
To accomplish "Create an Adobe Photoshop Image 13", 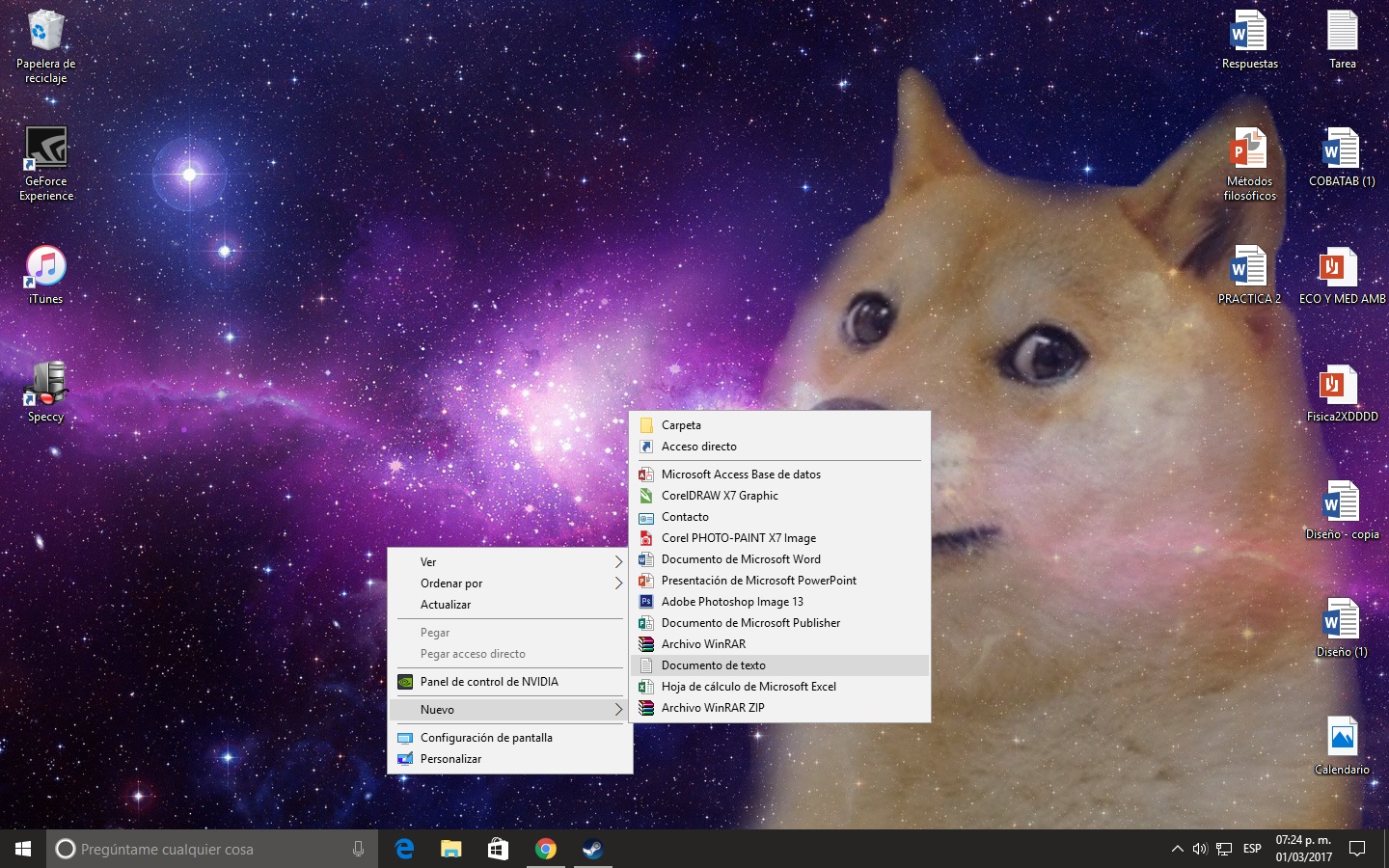I will (x=779, y=602).
